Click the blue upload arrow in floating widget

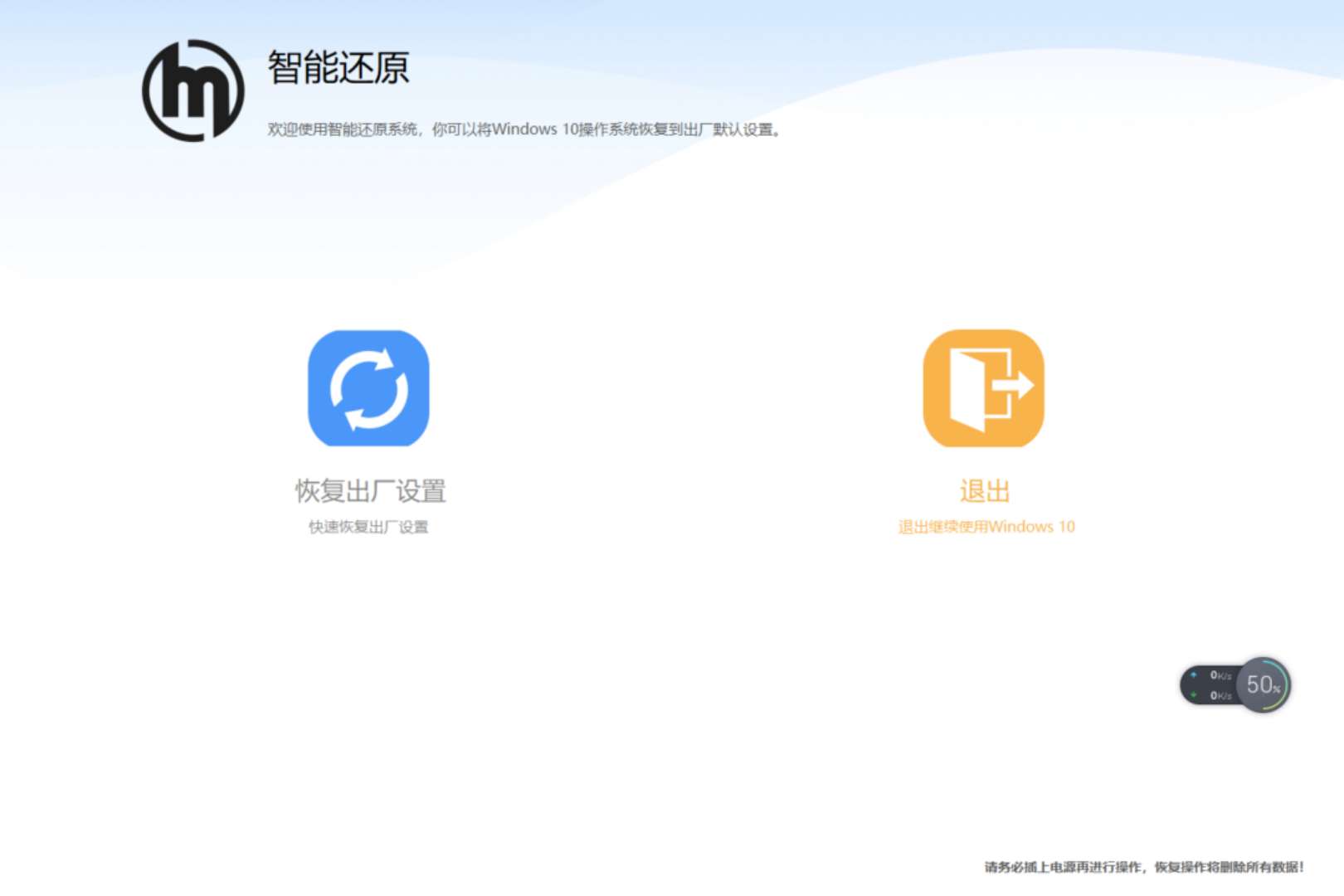(1194, 675)
